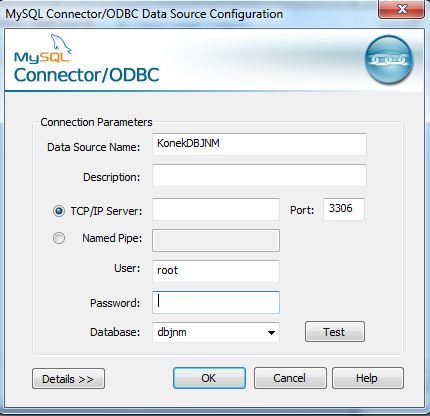
Task: Open the Database dropdown arrow
Action: [271, 332]
